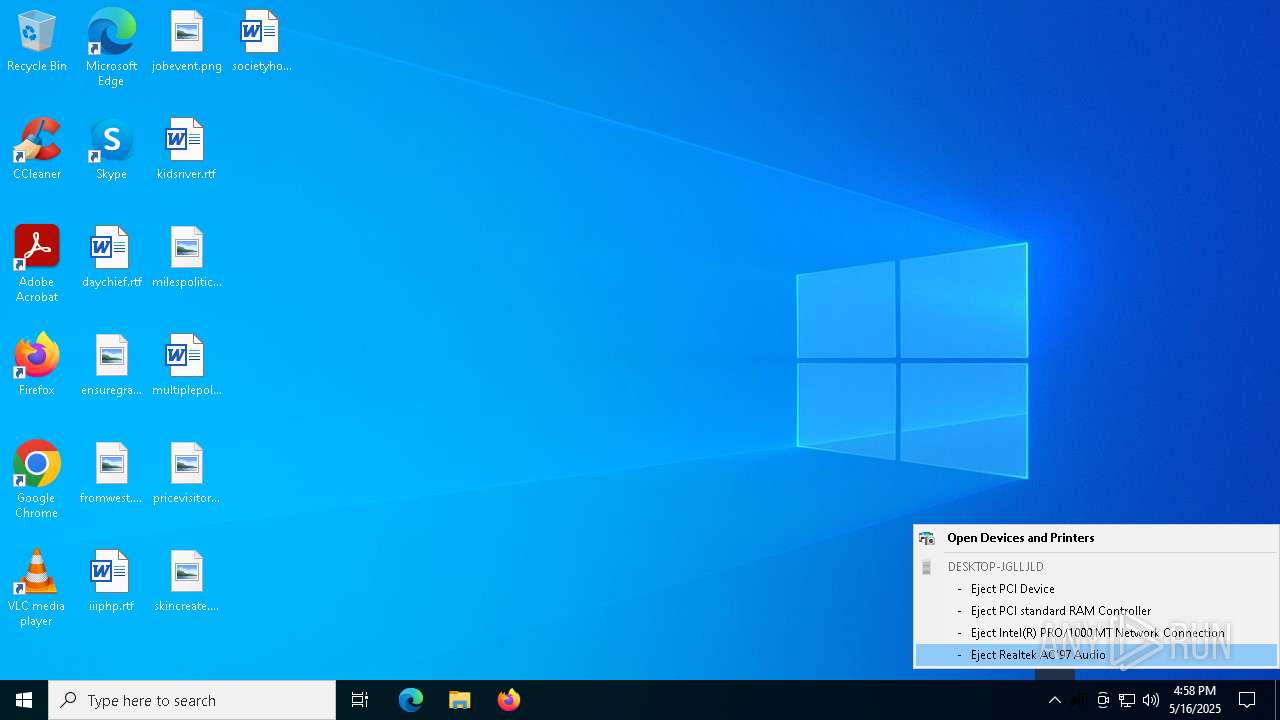Choose Eject Intel(R) PRO/1000 MT Network Connection
This screenshot has width=1280, height=720.
[x=1096, y=633]
